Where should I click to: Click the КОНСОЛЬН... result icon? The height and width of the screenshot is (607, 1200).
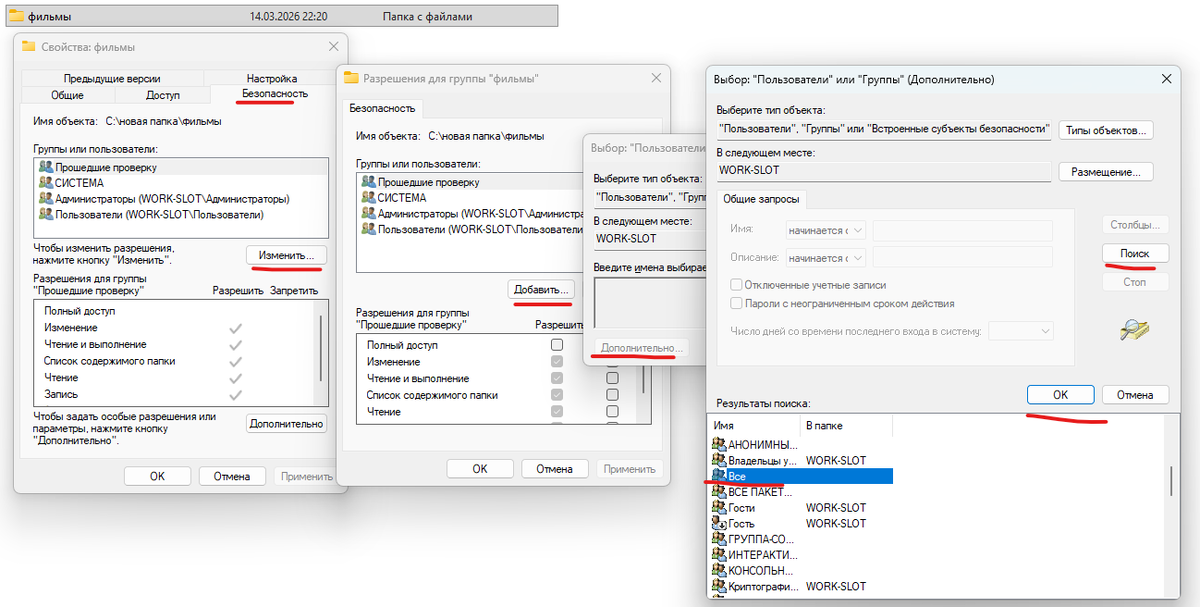(718, 571)
